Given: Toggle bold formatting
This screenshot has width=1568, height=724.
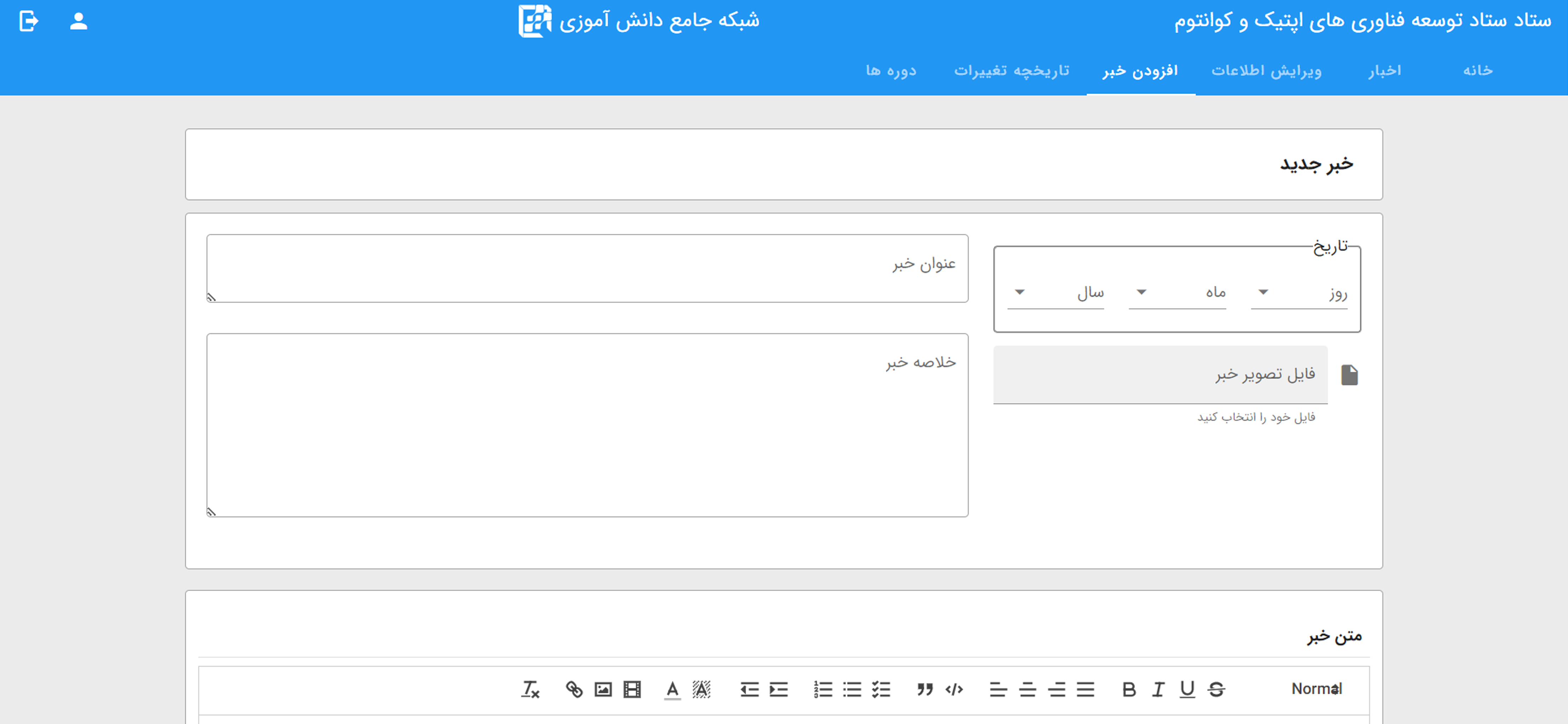Looking at the screenshot, I should [1129, 689].
